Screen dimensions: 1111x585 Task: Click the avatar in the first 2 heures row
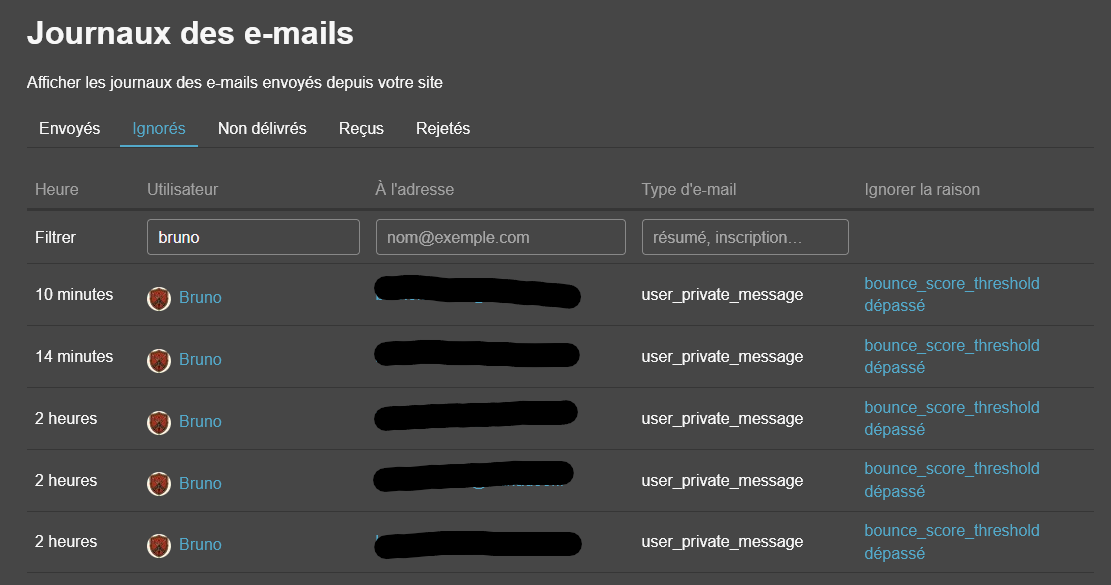pyautogui.click(x=158, y=422)
